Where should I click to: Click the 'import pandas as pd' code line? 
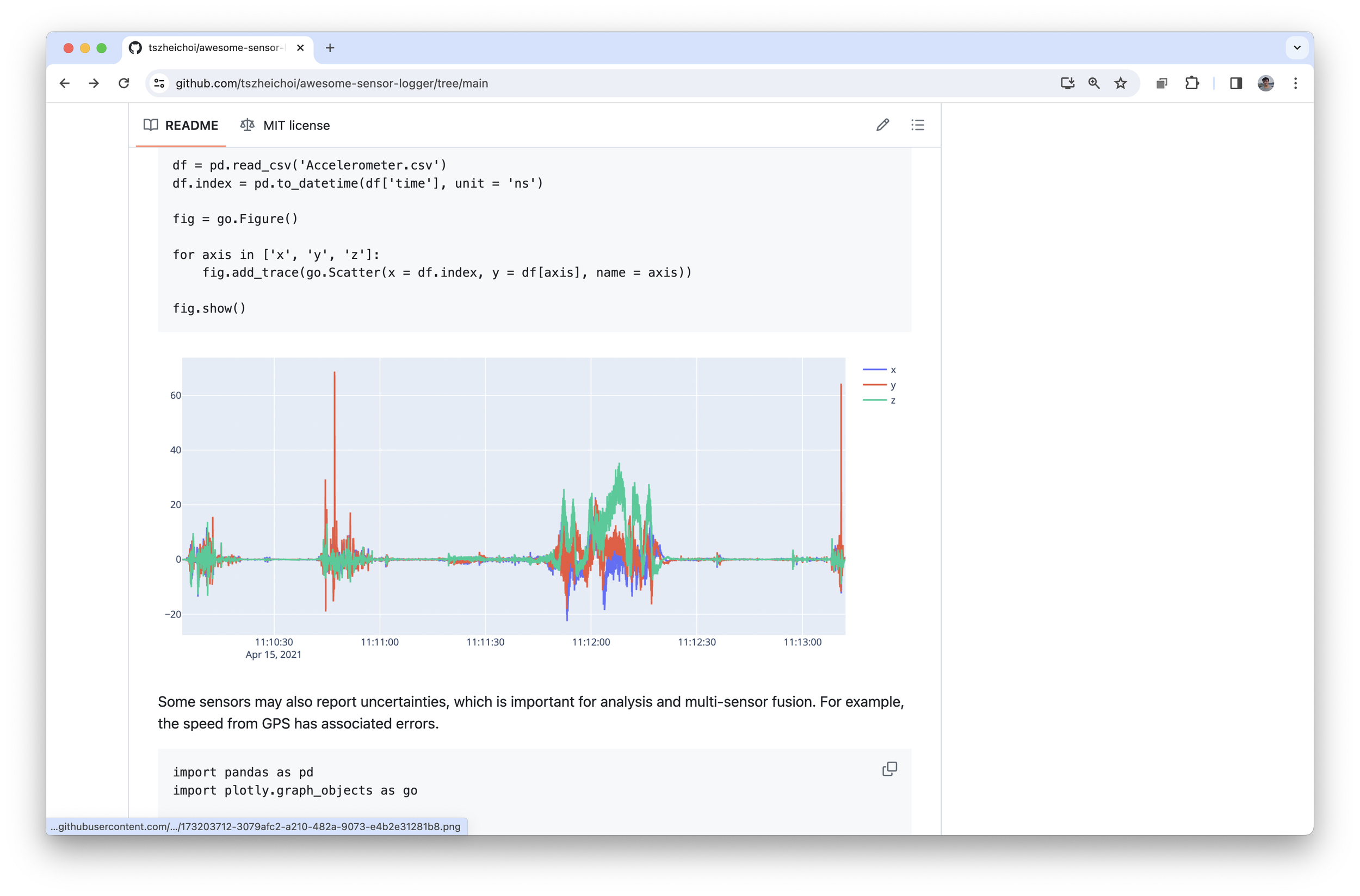coord(243,773)
